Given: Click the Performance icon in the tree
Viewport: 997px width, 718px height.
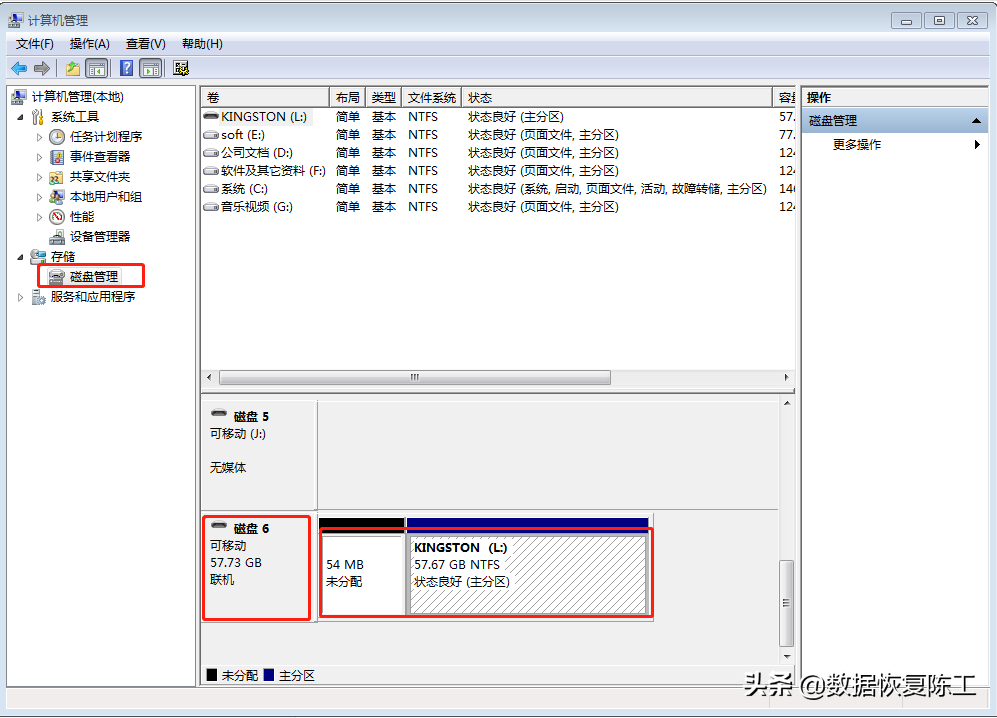Looking at the screenshot, I should point(57,217).
